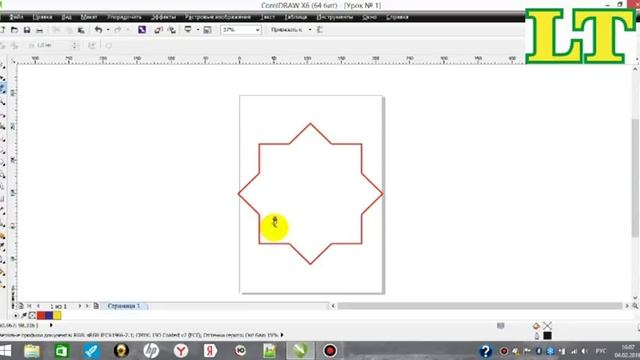The image size is (640, 360).
Task: Open application launcher dropdown arrow
Action: click(198, 30)
